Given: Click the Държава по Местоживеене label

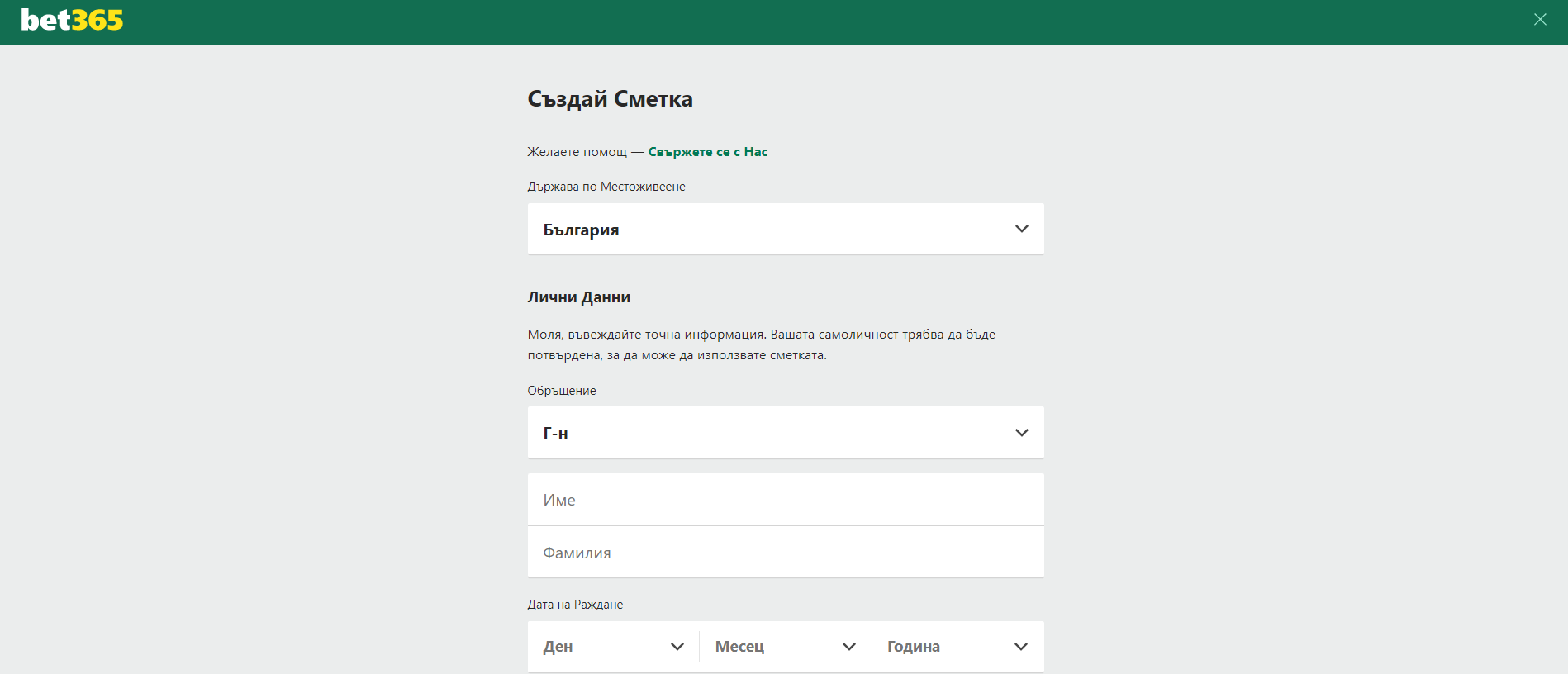Looking at the screenshot, I should (606, 187).
